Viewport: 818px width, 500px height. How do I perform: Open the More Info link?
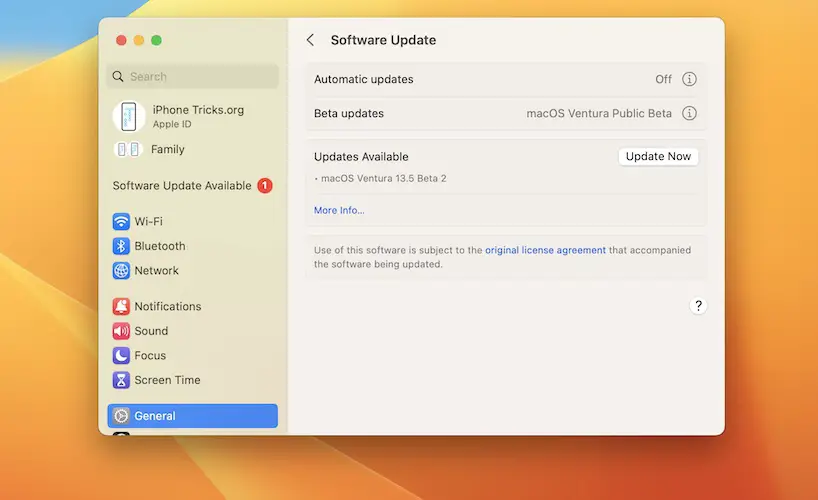(339, 211)
